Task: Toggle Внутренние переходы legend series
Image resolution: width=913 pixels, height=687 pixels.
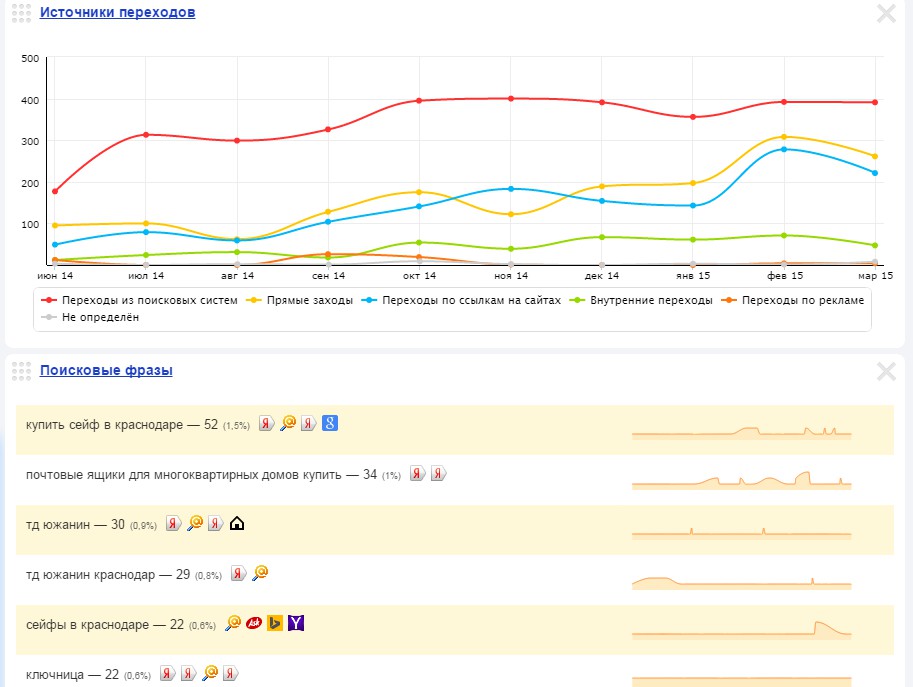Action: (x=640, y=300)
